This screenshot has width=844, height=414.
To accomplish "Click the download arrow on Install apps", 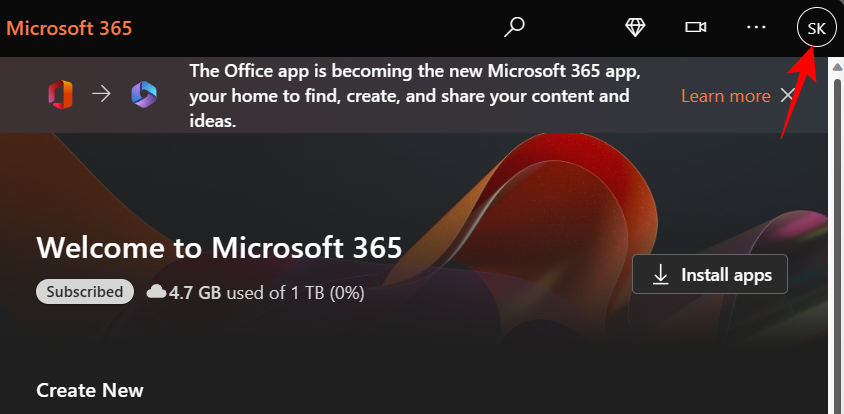I will (x=660, y=275).
